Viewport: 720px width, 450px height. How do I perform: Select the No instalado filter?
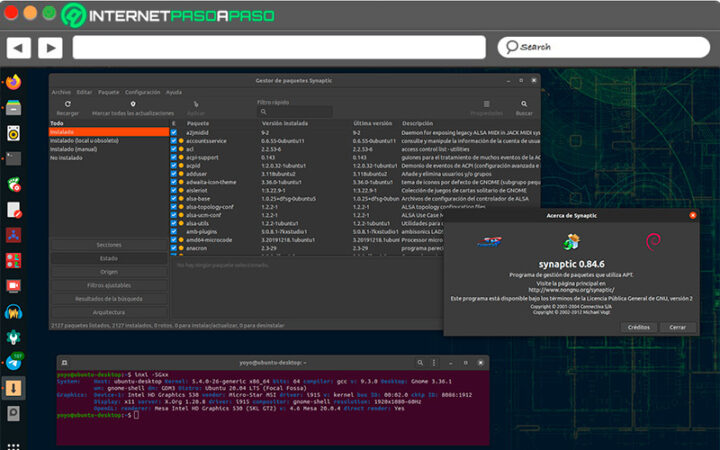109,158
